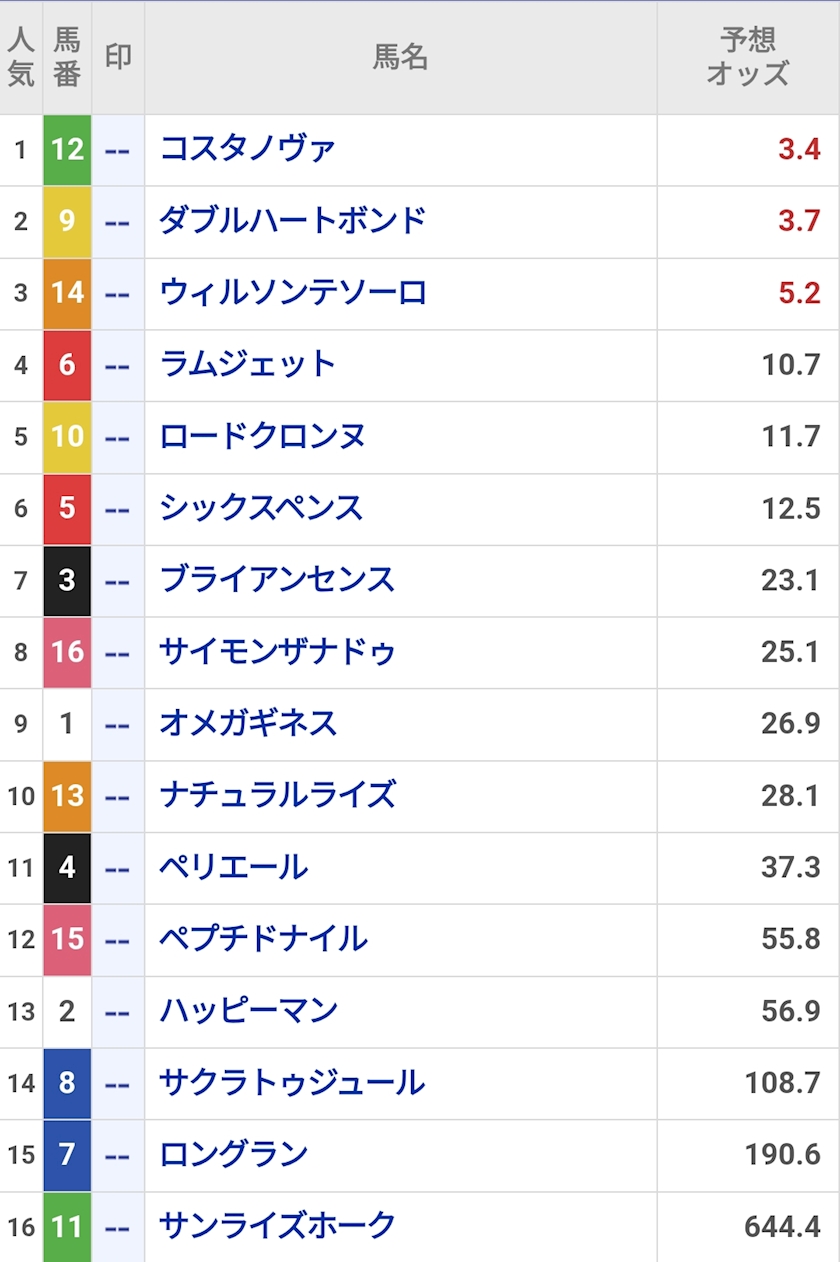The width and height of the screenshot is (840, 1262).
Task: Click green number 12 horse badge
Action: click(x=67, y=150)
